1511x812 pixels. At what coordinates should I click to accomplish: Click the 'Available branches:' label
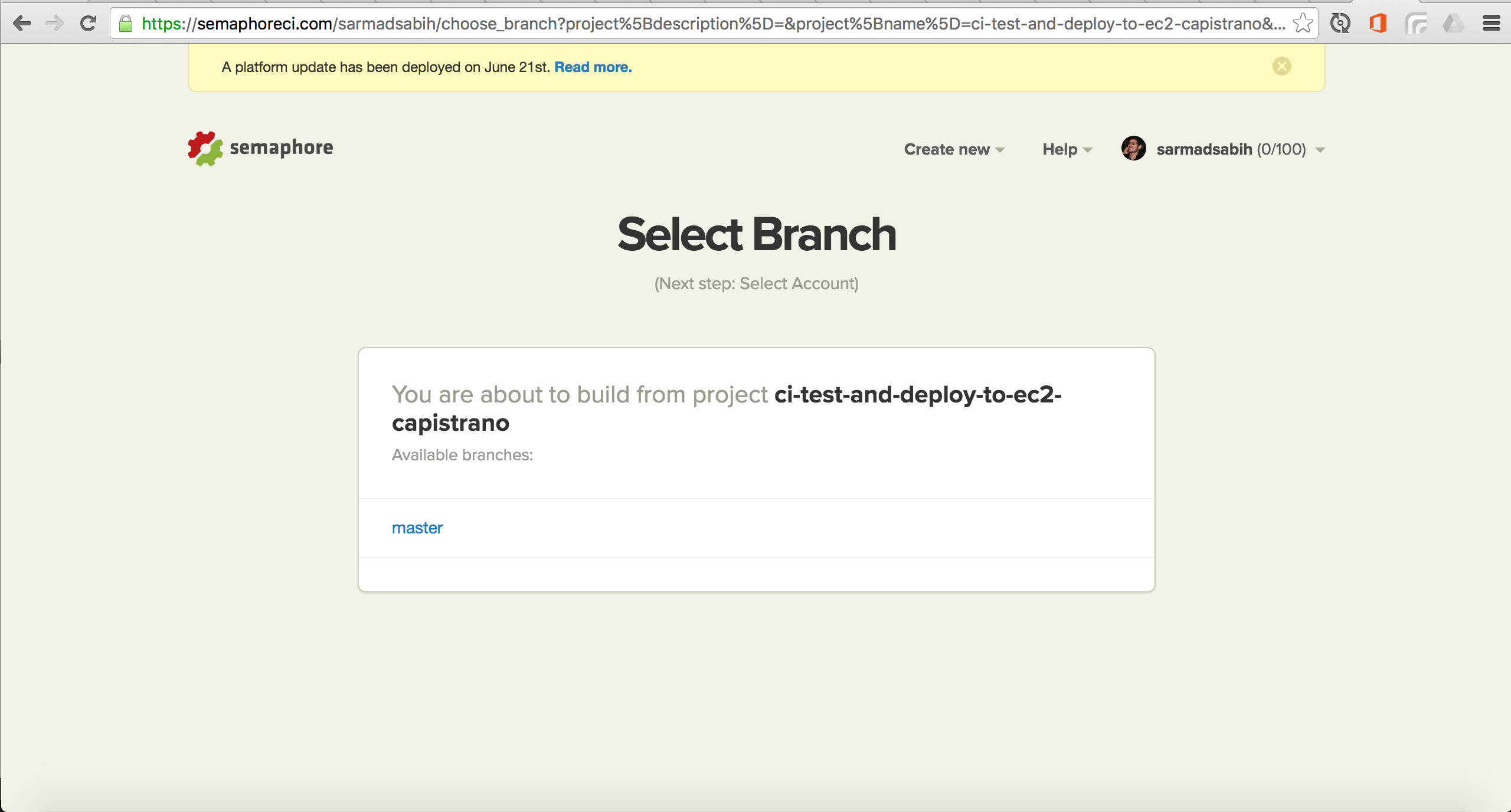pyautogui.click(x=462, y=455)
